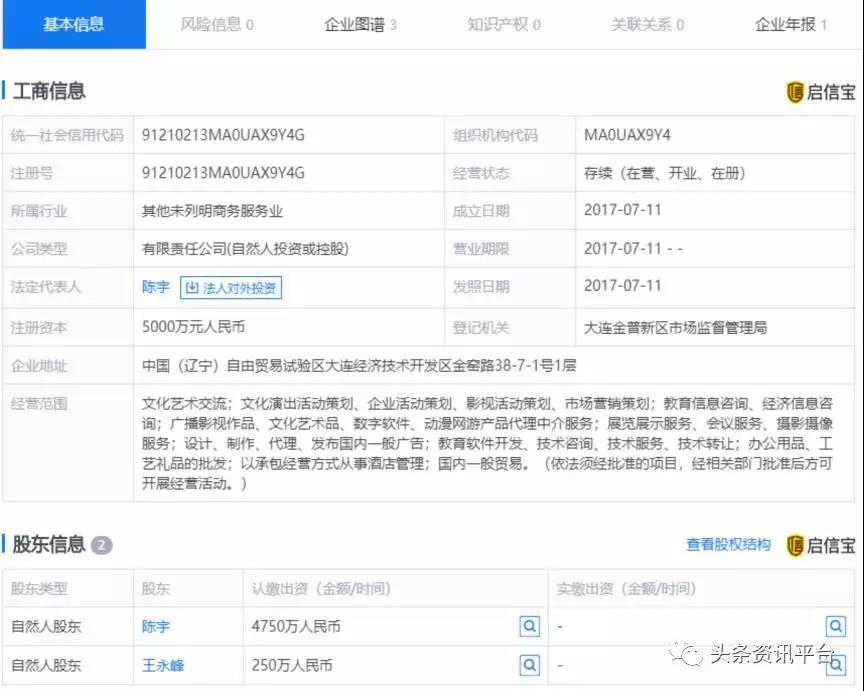This screenshot has width=864, height=691.
Task: Open the 风险信息 tab
Action: [216, 24]
